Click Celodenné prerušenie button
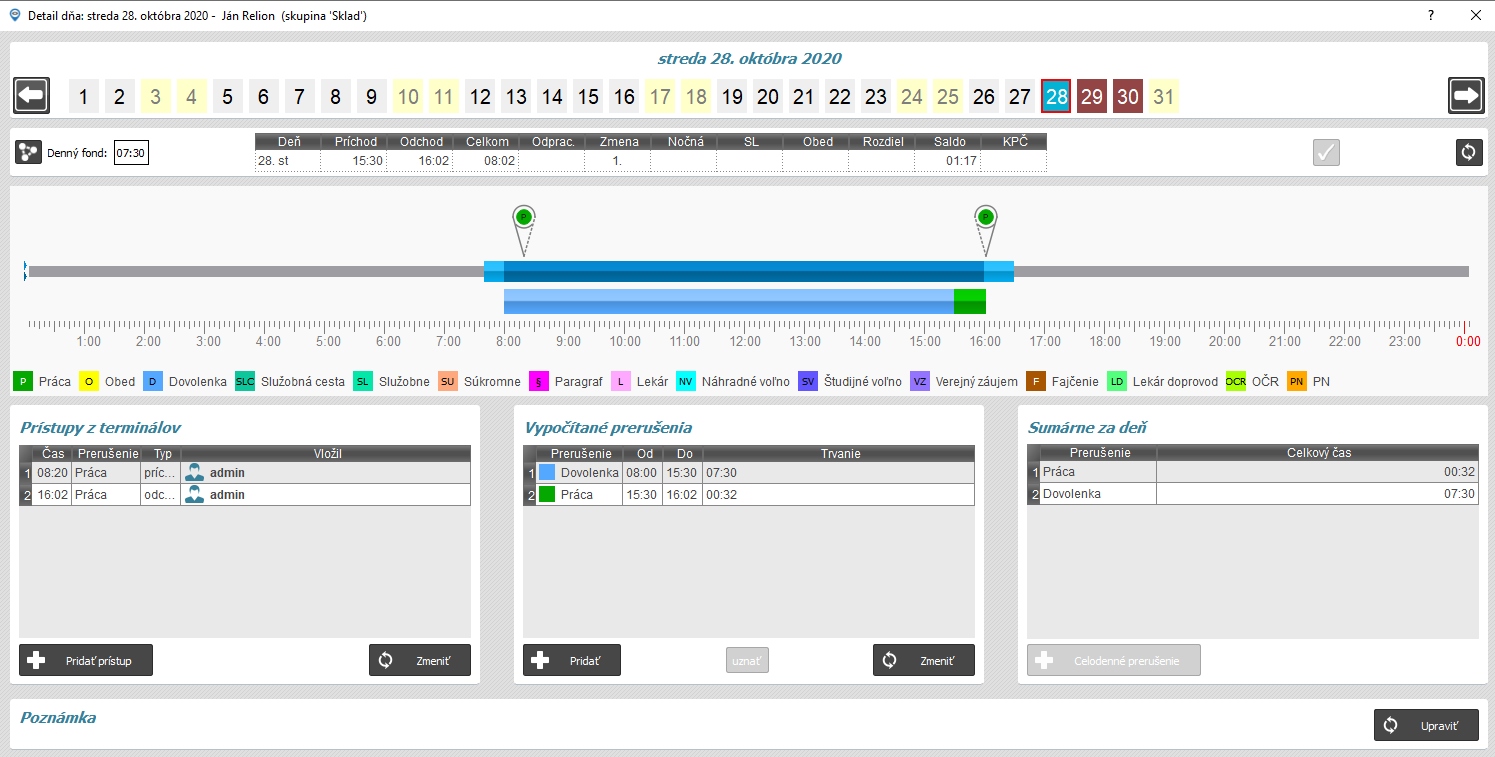This screenshot has height=757, width=1495. point(1114,660)
